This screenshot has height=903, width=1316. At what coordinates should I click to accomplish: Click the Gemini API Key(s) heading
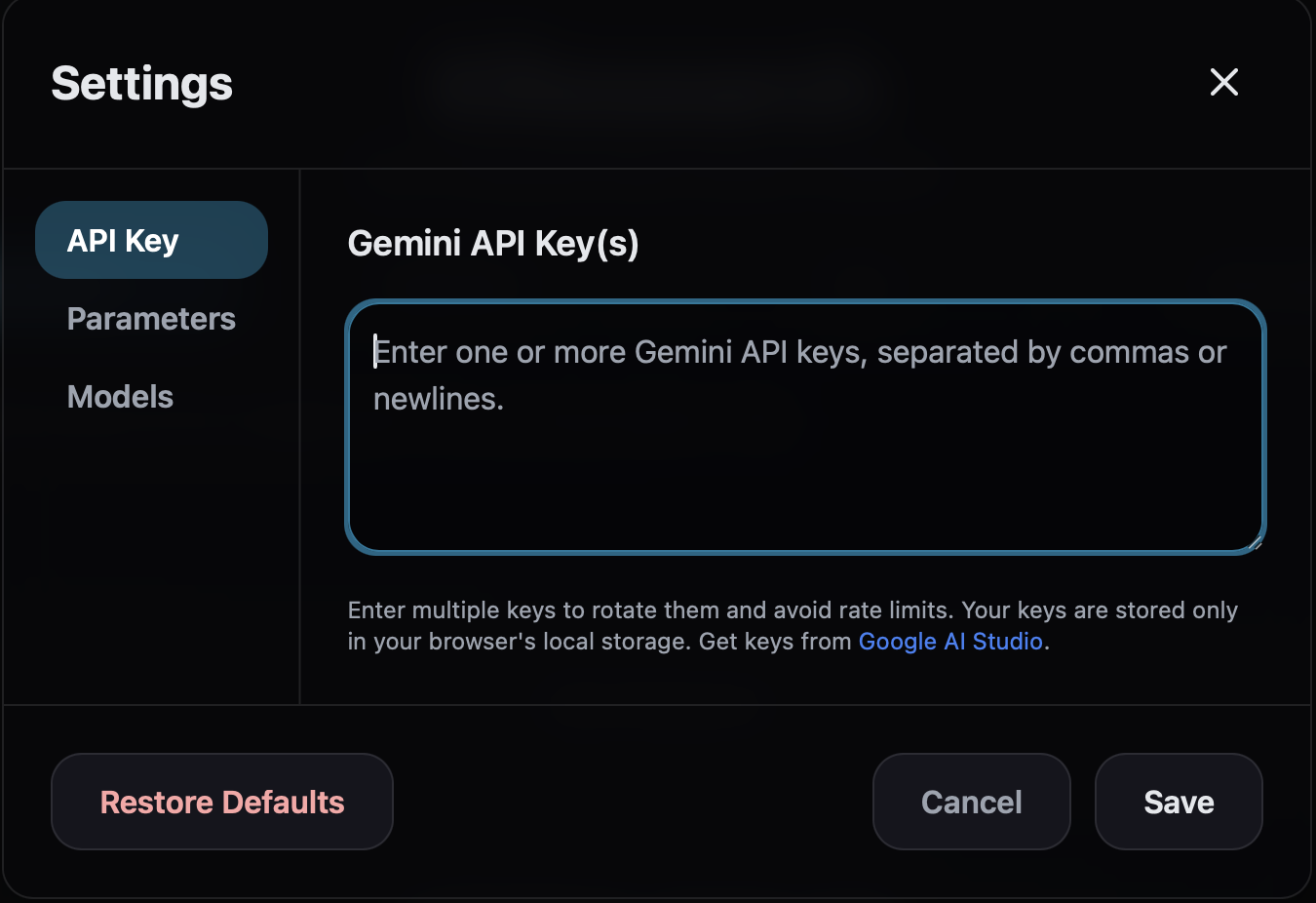tap(493, 243)
